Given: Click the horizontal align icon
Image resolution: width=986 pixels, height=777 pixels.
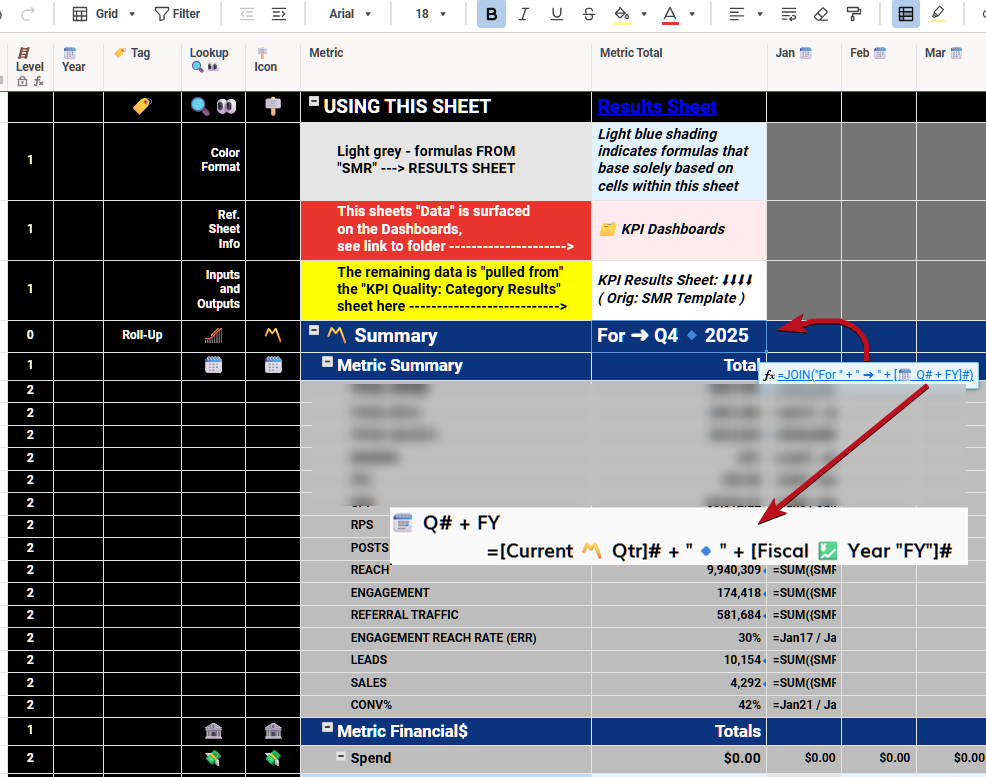Looking at the screenshot, I should [x=736, y=14].
